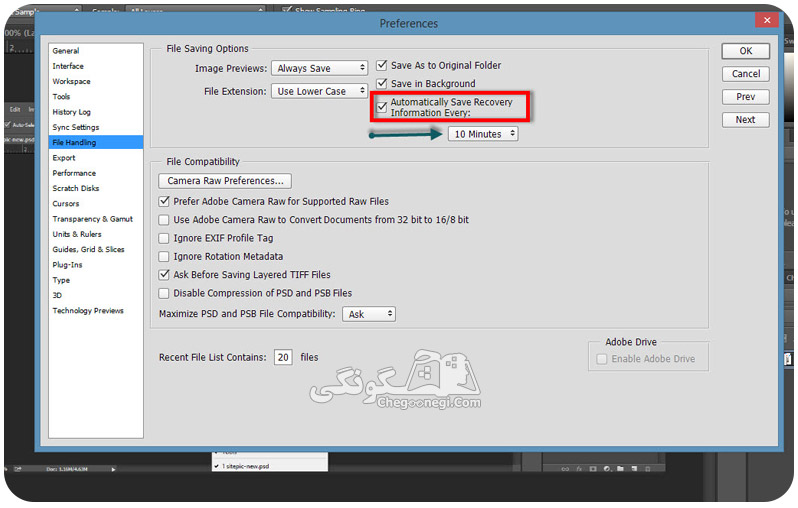Open Transparency & Gamut preferences
The image size is (798, 508).
(96, 219)
